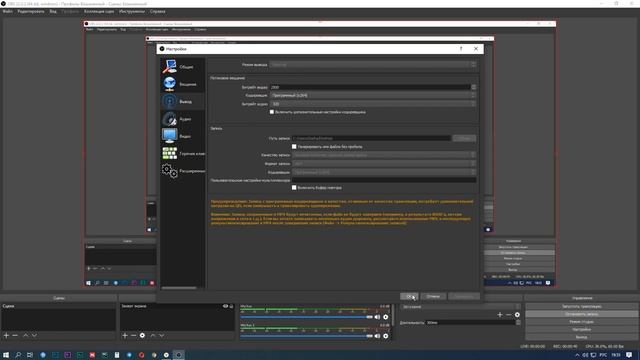The height and width of the screenshot is (360, 640).
Task: Select the Вывод settings section icon
Action: point(169,101)
